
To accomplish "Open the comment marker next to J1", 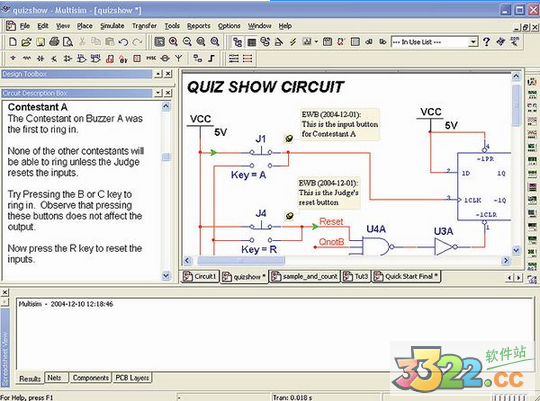I will pyautogui.click(x=289, y=138).
